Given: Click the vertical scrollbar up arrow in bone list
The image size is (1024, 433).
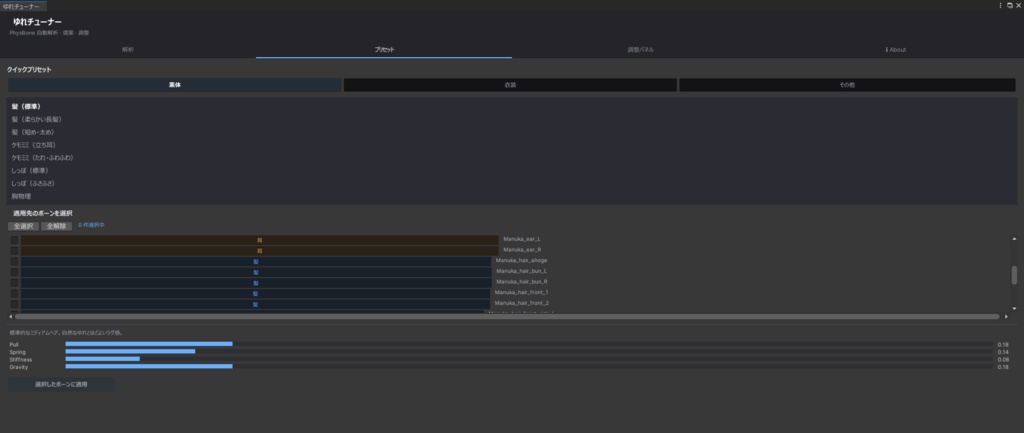Looking at the screenshot, I should click(x=1014, y=239).
